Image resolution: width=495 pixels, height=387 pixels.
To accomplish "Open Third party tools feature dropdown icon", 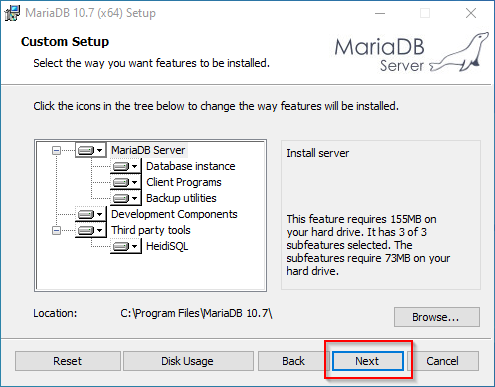I will [90, 230].
